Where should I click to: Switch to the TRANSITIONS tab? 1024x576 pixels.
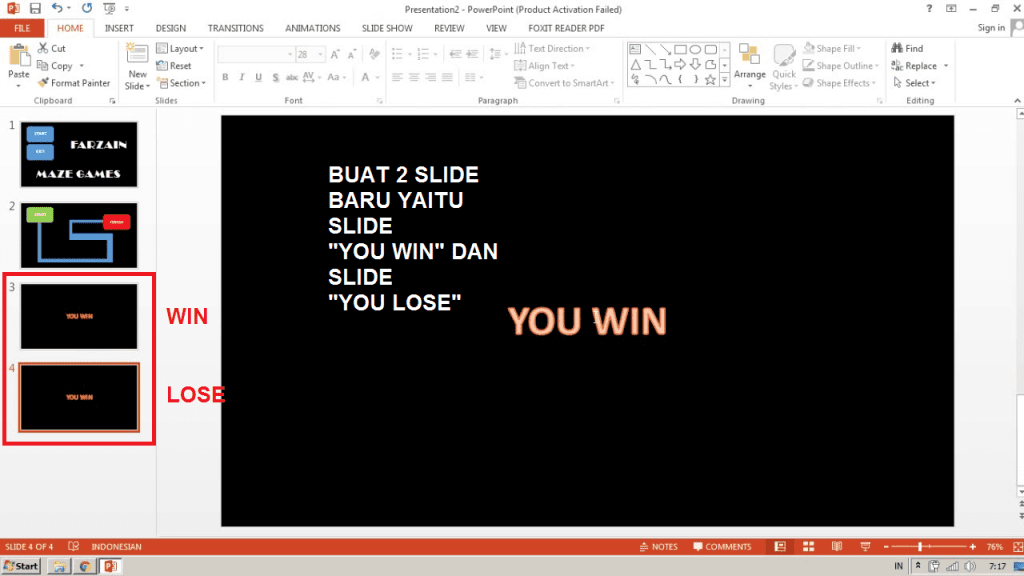(x=235, y=28)
